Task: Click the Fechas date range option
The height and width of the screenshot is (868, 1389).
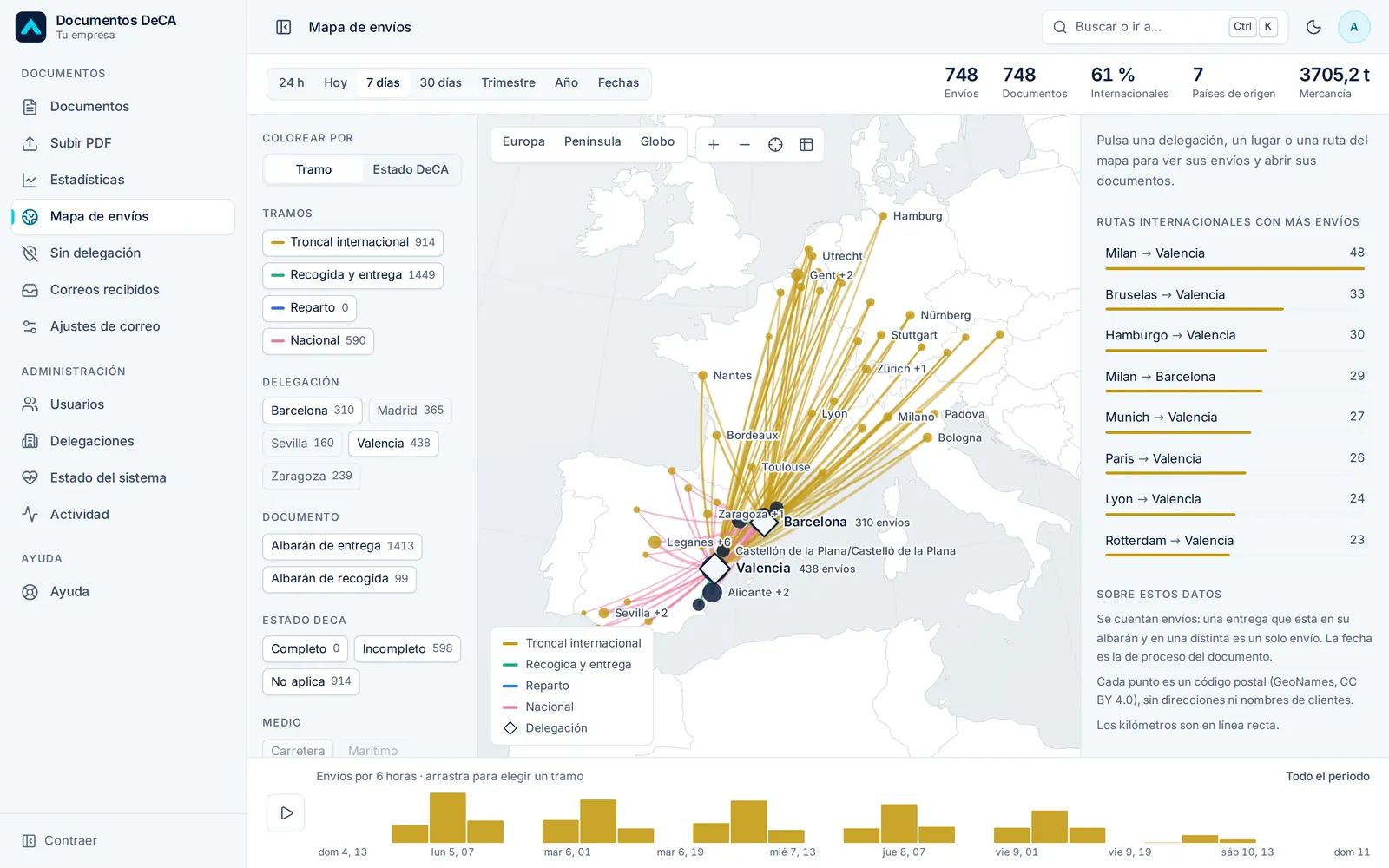Action: click(x=618, y=83)
